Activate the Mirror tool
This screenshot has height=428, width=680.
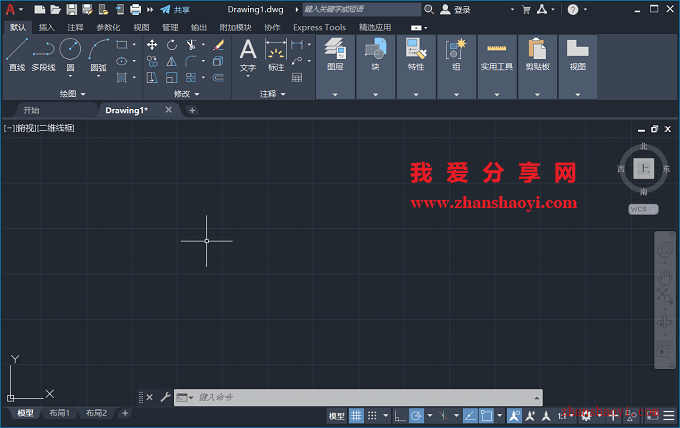(x=172, y=61)
